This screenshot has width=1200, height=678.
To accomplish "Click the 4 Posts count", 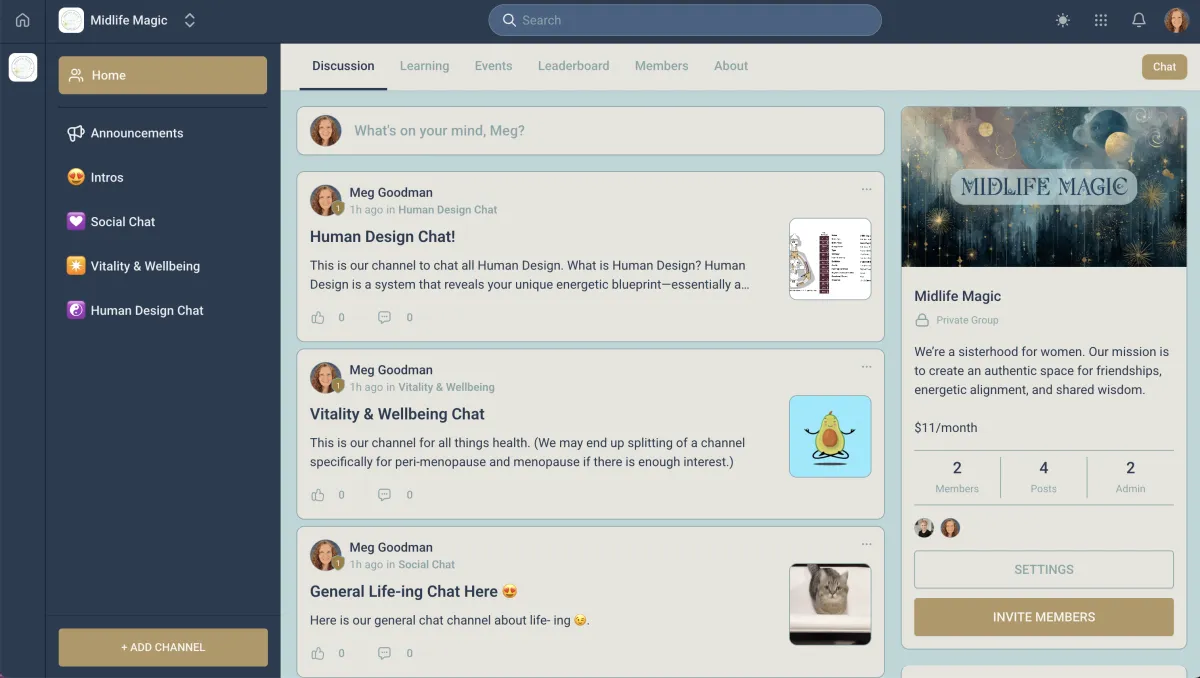I will coord(1044,476).
